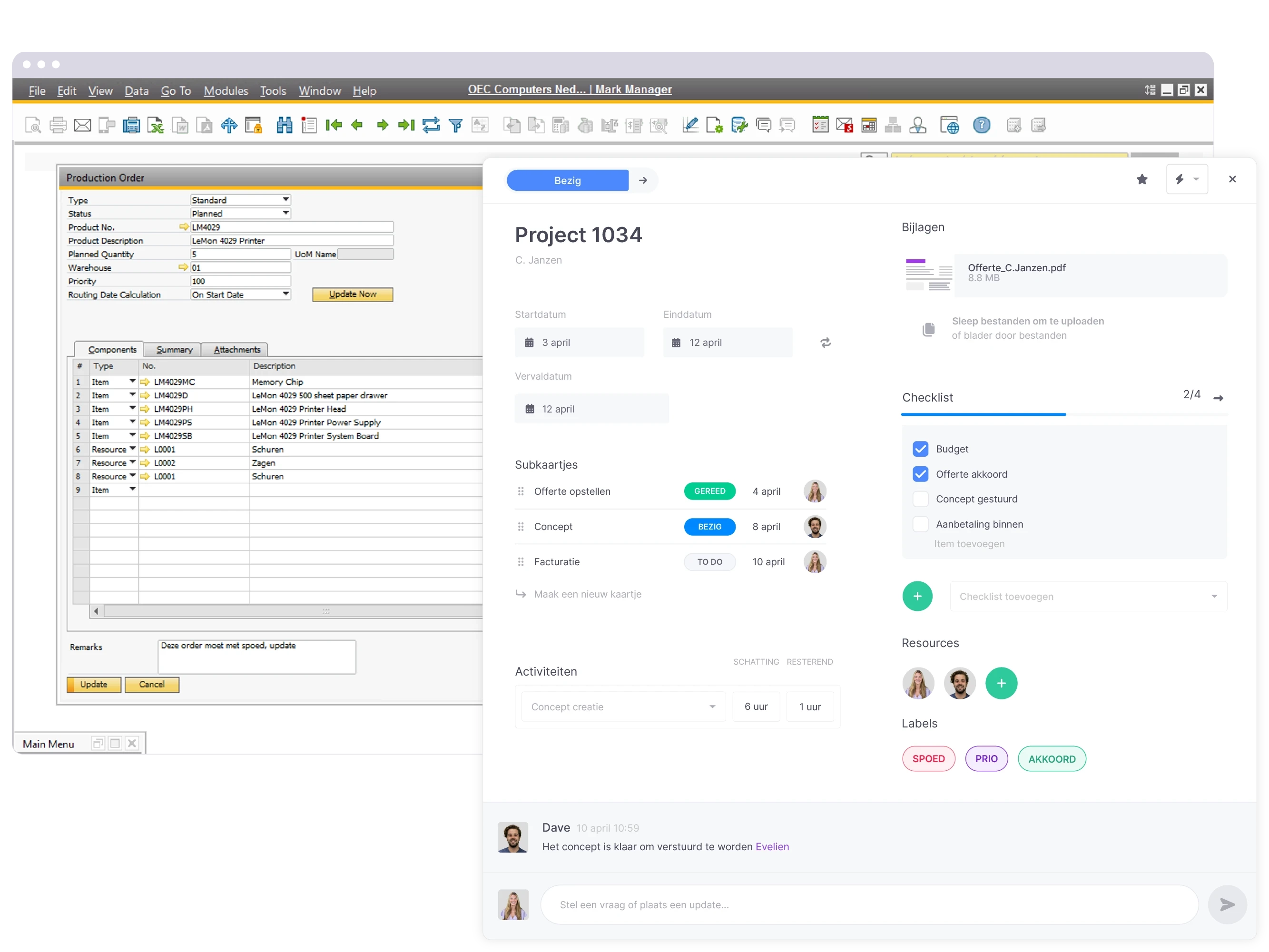Click the left arrow of components scrollbar
The width and height of the screenshot is (1269, 952).
(96, 610)
